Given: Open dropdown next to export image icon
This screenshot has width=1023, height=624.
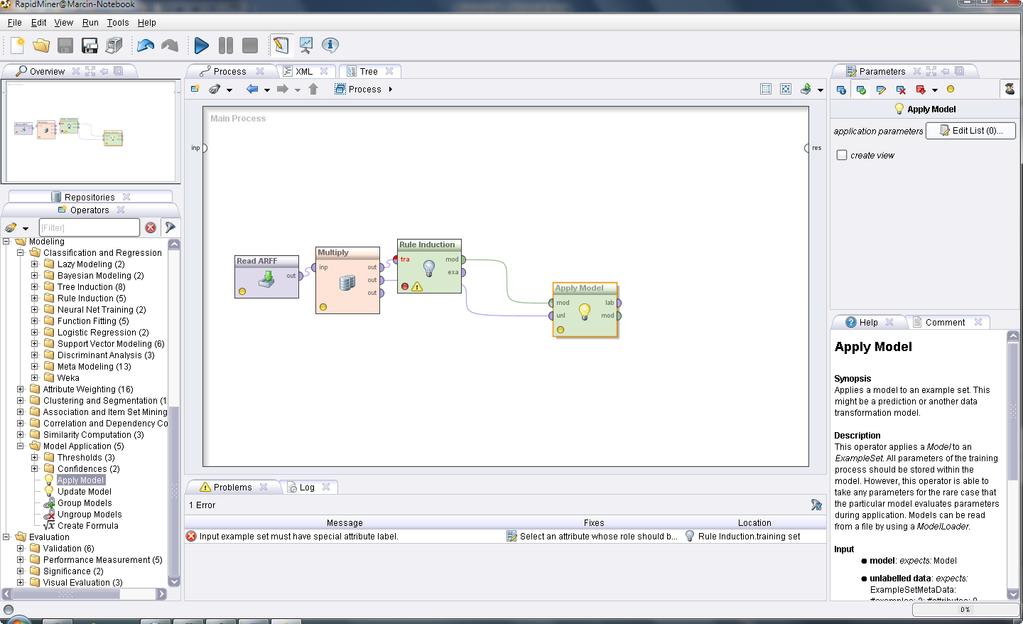Looking at the screenshot, I should tap(820, 90).
